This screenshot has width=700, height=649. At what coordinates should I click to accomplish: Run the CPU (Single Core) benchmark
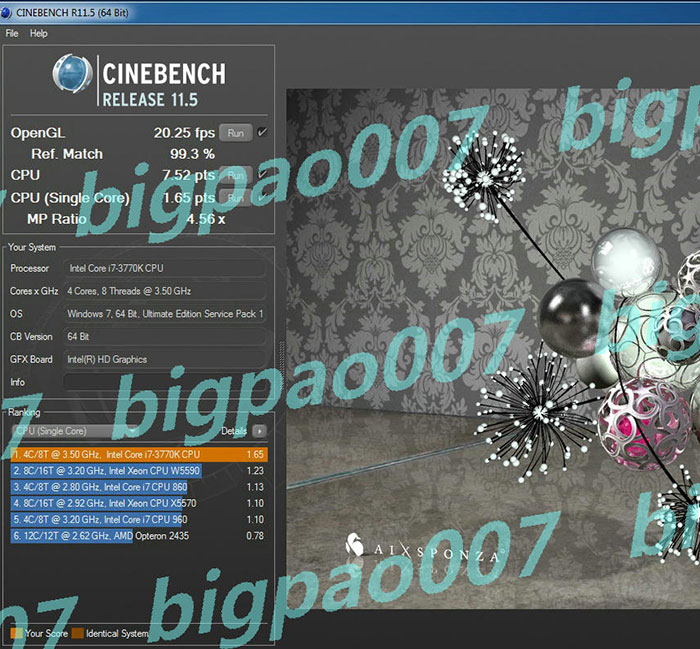point(236,198)
